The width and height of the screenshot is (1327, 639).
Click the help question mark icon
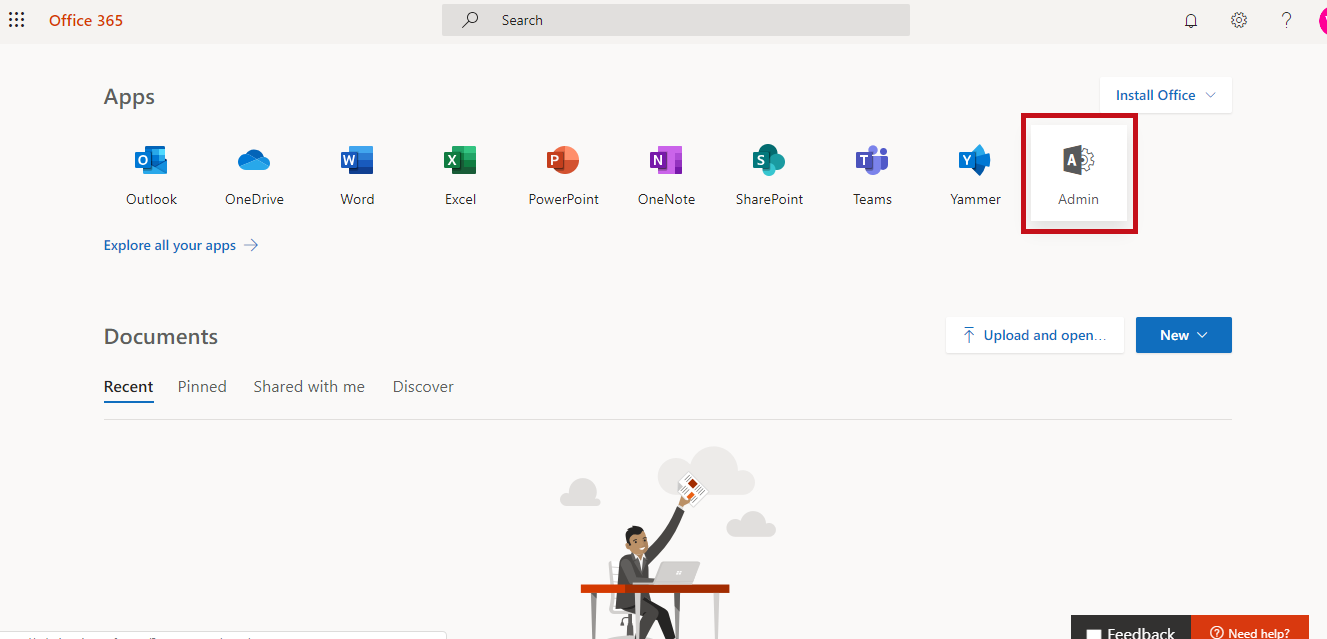[x=1287, y=20]
